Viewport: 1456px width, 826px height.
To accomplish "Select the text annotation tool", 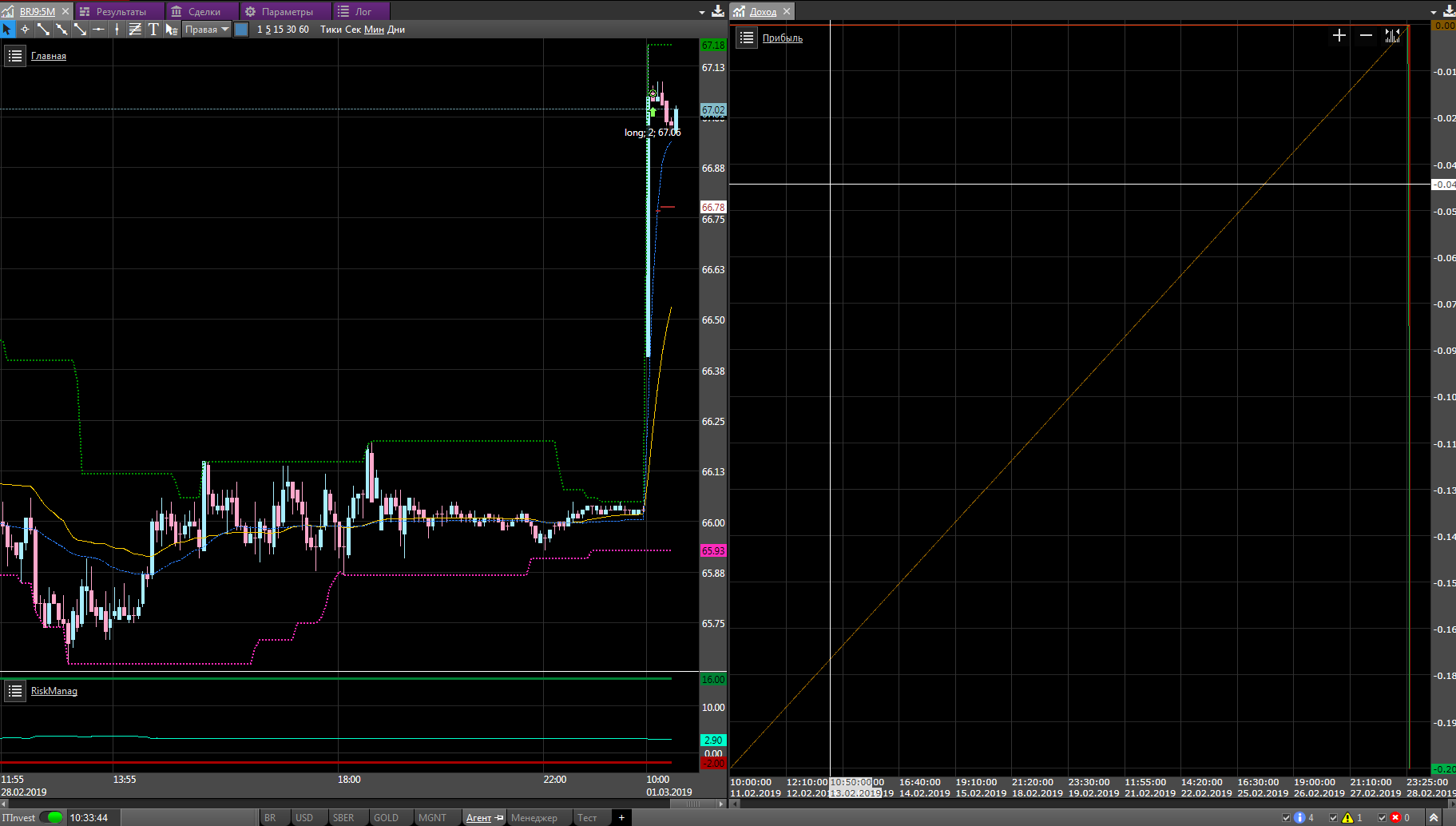I will tap(153, 30).
